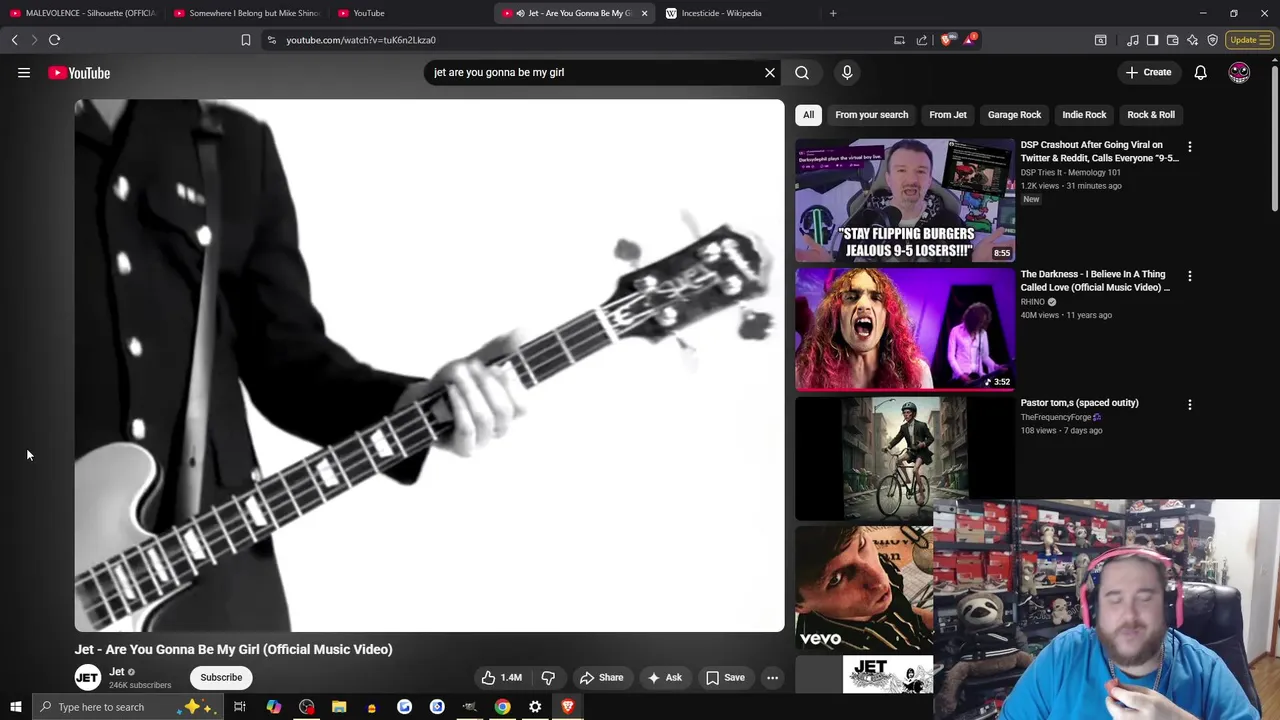Open the Brave VPN shield icon
This screenshot has width=1280, height=720.
click(x=1212, y=40)
